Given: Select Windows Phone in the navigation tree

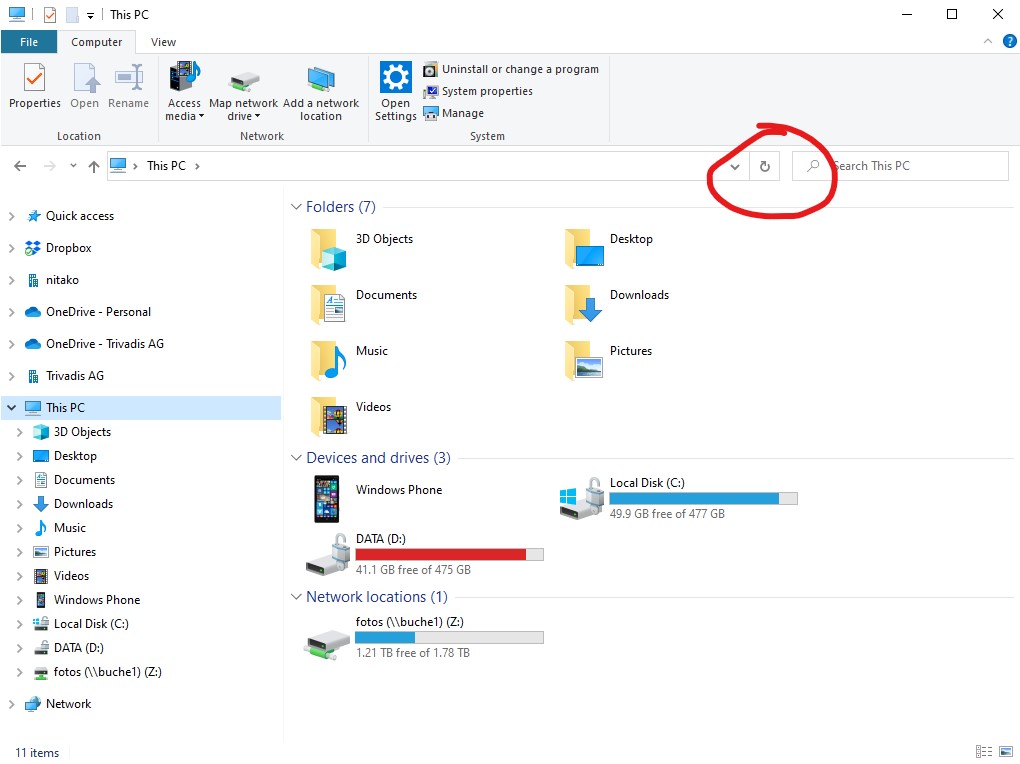Looking at the screenshot, I should click(97, 600).
